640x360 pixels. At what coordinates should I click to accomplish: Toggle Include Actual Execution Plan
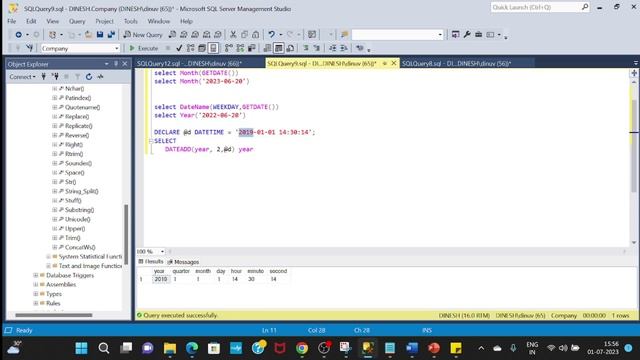coord(229,48)
